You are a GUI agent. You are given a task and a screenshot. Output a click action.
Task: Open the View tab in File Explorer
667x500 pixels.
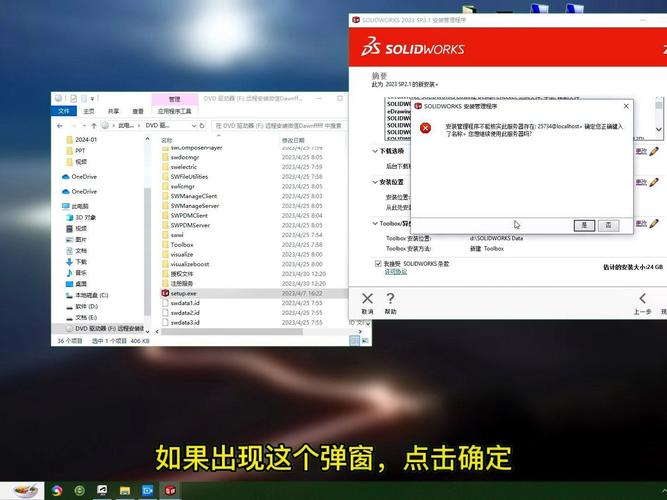(x=138, y=111)
